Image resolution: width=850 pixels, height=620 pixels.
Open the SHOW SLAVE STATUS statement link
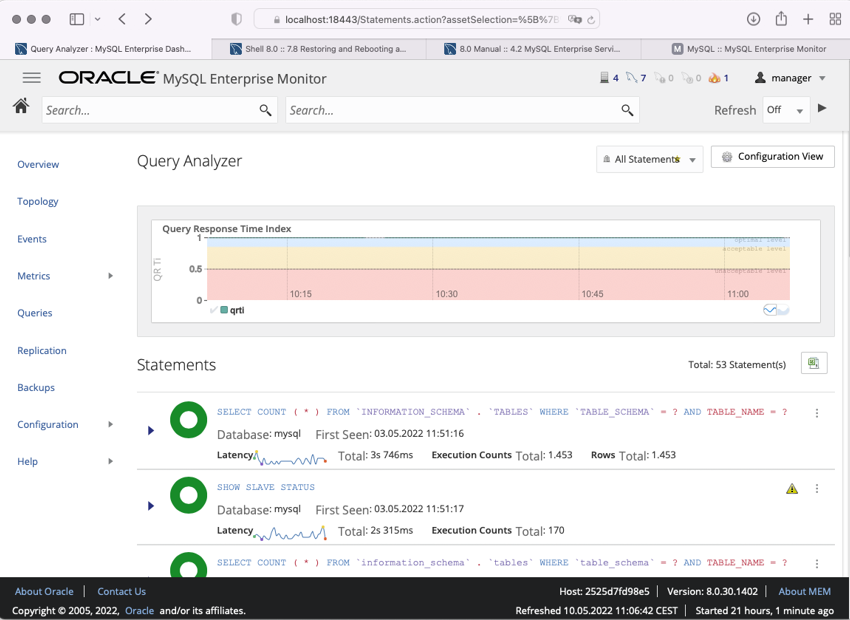point(266,487)
